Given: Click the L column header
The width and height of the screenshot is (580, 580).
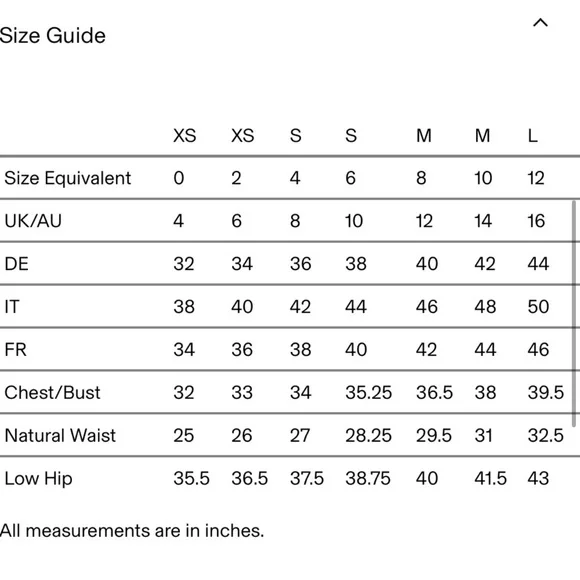Looking at the screenshot, I should tap(533, 136).
